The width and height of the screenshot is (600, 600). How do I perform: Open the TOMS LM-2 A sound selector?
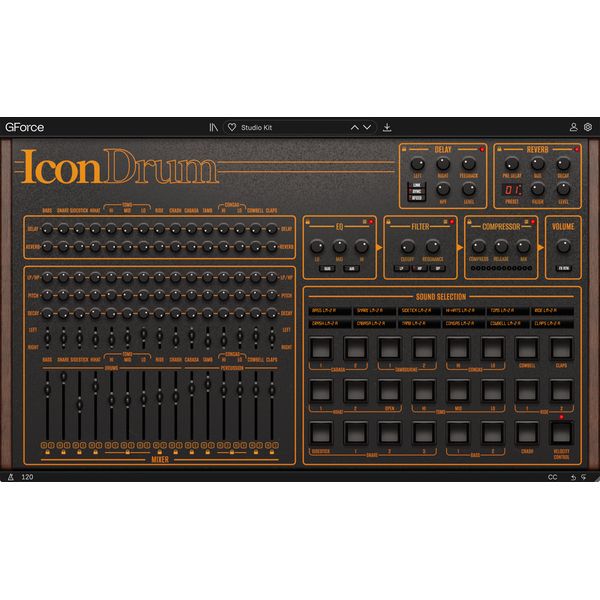508,311
